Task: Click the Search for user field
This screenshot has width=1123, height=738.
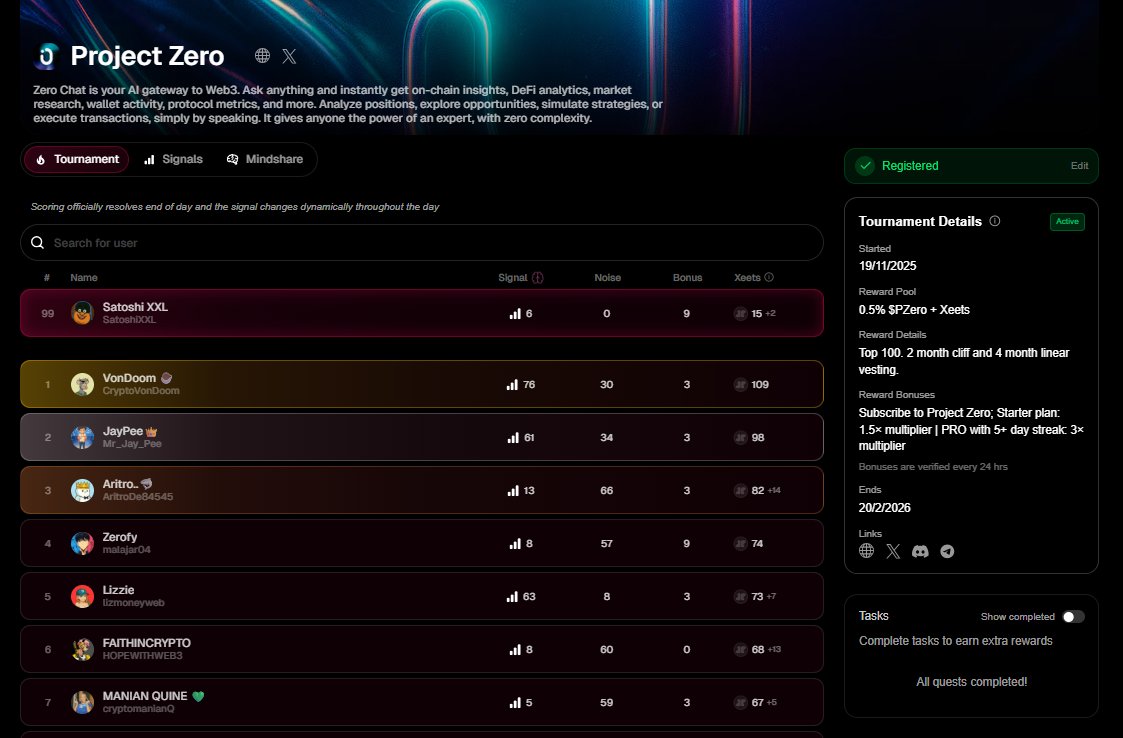Action: [422, 243]
